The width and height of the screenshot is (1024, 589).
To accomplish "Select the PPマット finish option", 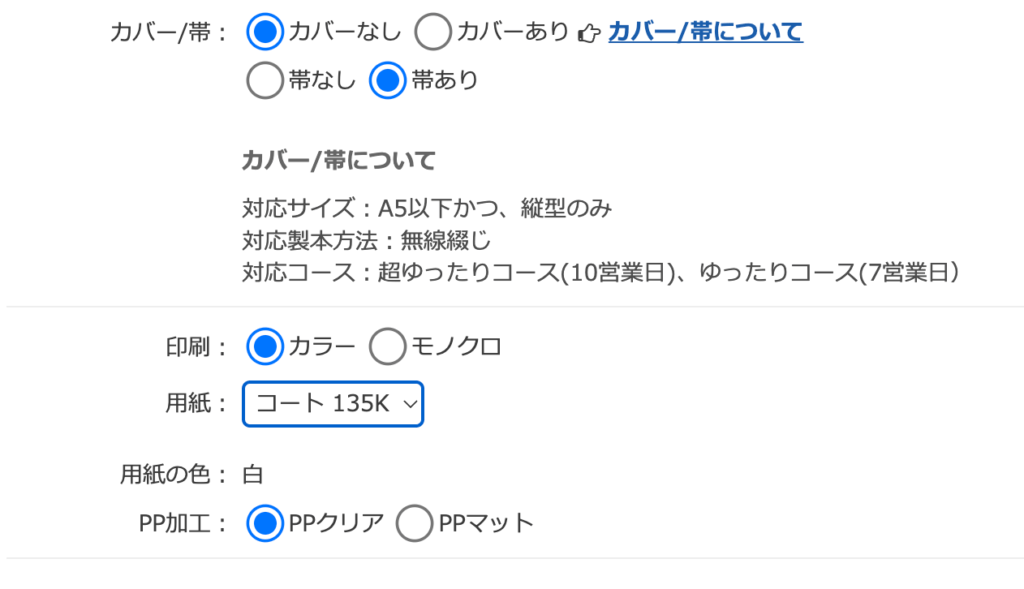I will (415, 522).
